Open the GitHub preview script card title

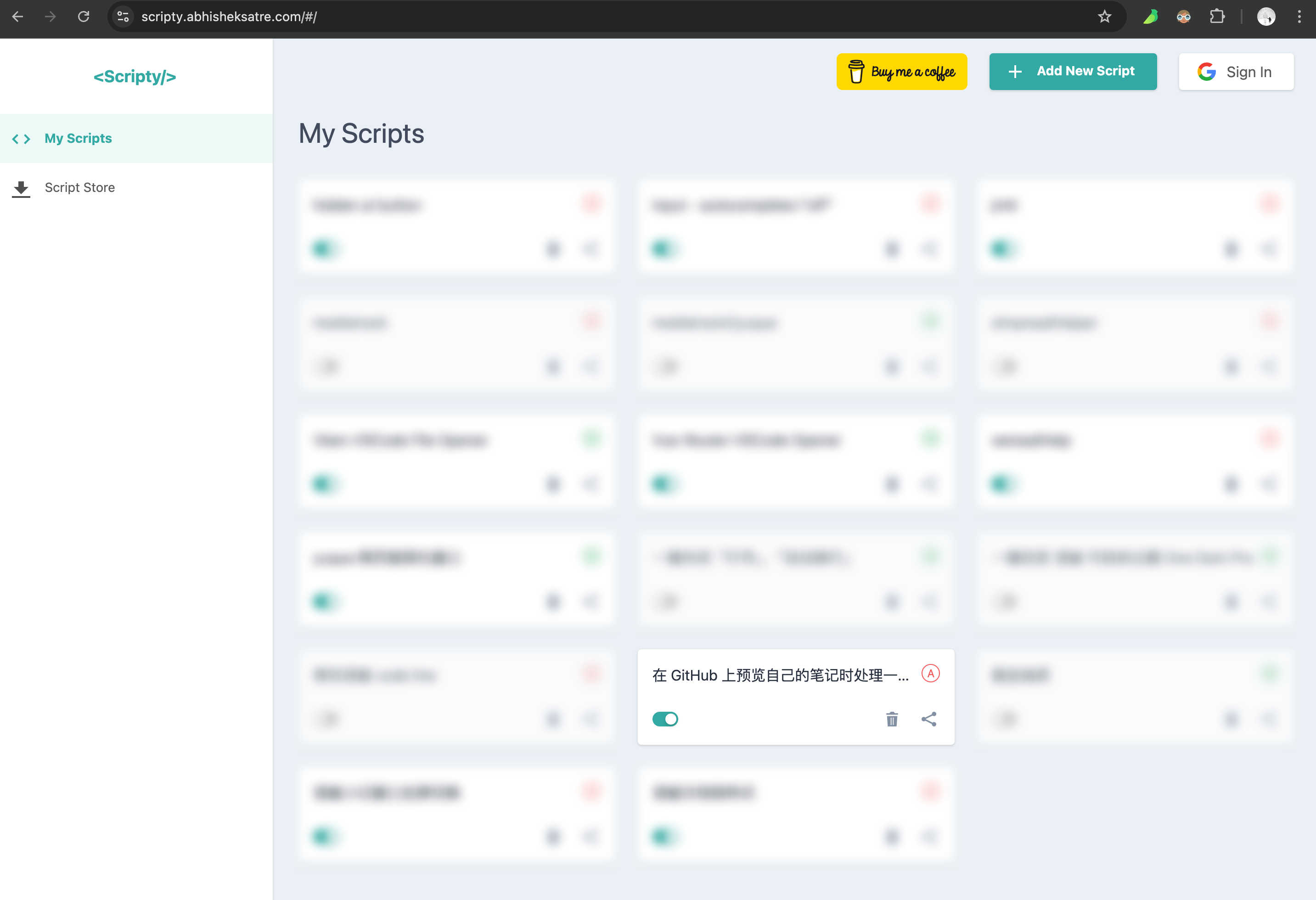[x=780, y=675]
